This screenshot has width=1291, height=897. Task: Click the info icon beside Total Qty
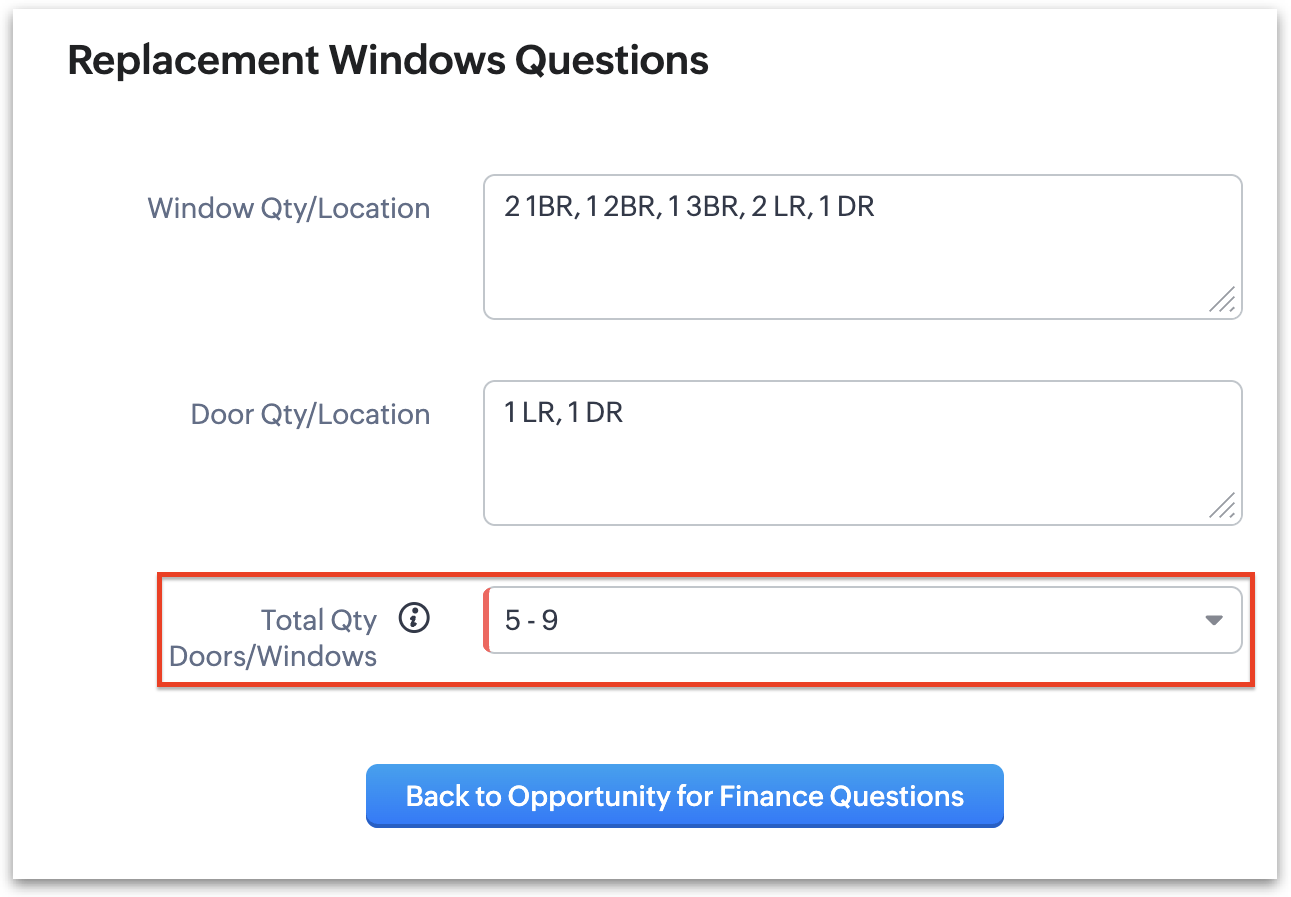(x=414, y=619)
